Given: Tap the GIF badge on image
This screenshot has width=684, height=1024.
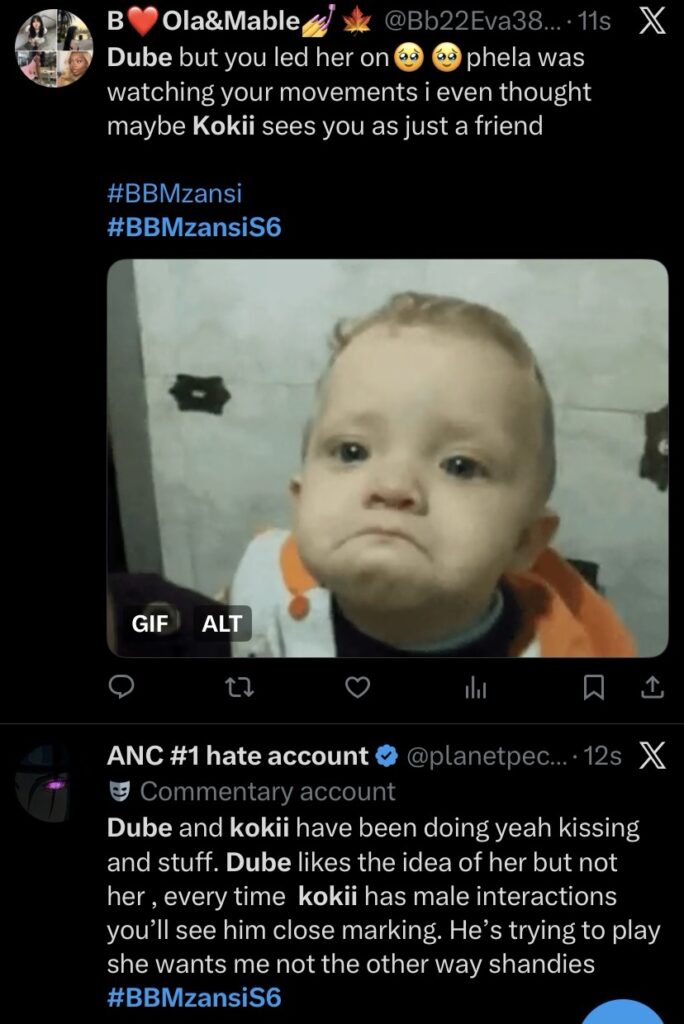Looking at the screenshot, I should coord(150,623).
